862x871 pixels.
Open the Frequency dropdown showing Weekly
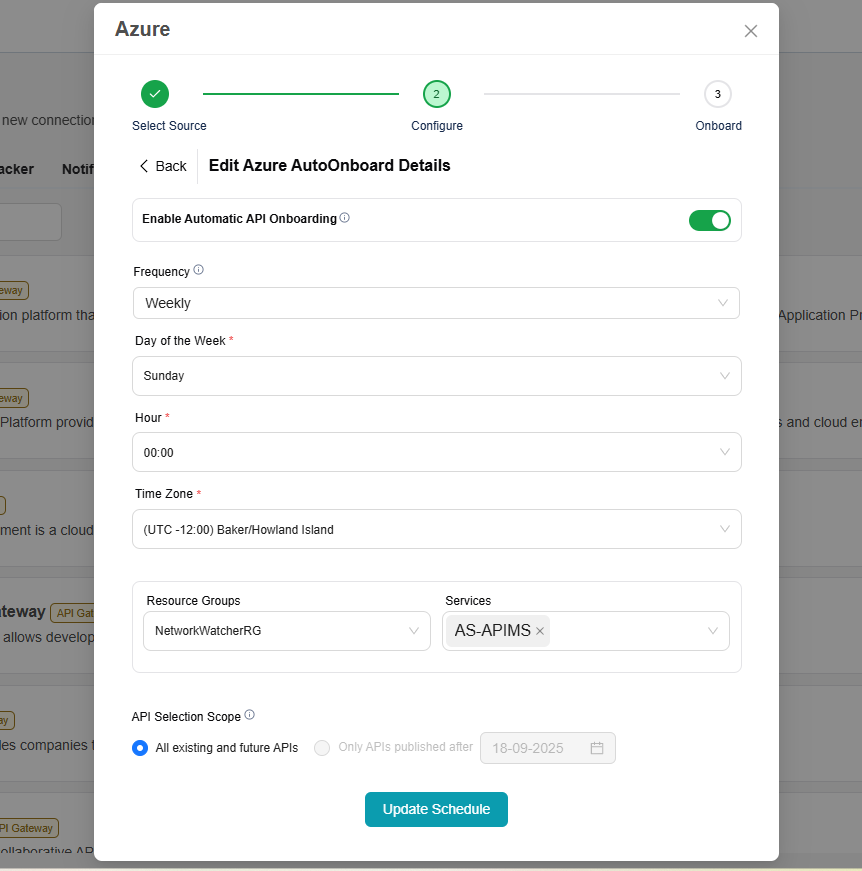pos(436,303)
